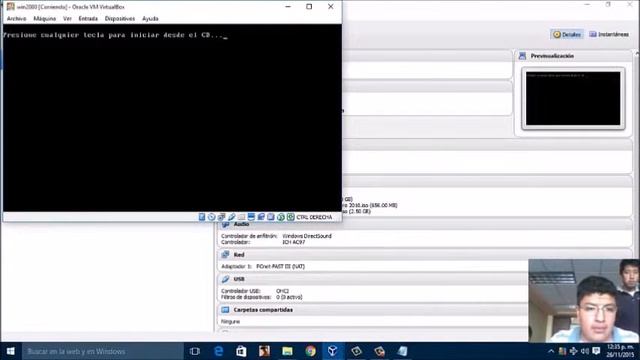The image size is (640, 360).
Task: Click the optical disc icon in the VM status bar
Action: point(211,217)
